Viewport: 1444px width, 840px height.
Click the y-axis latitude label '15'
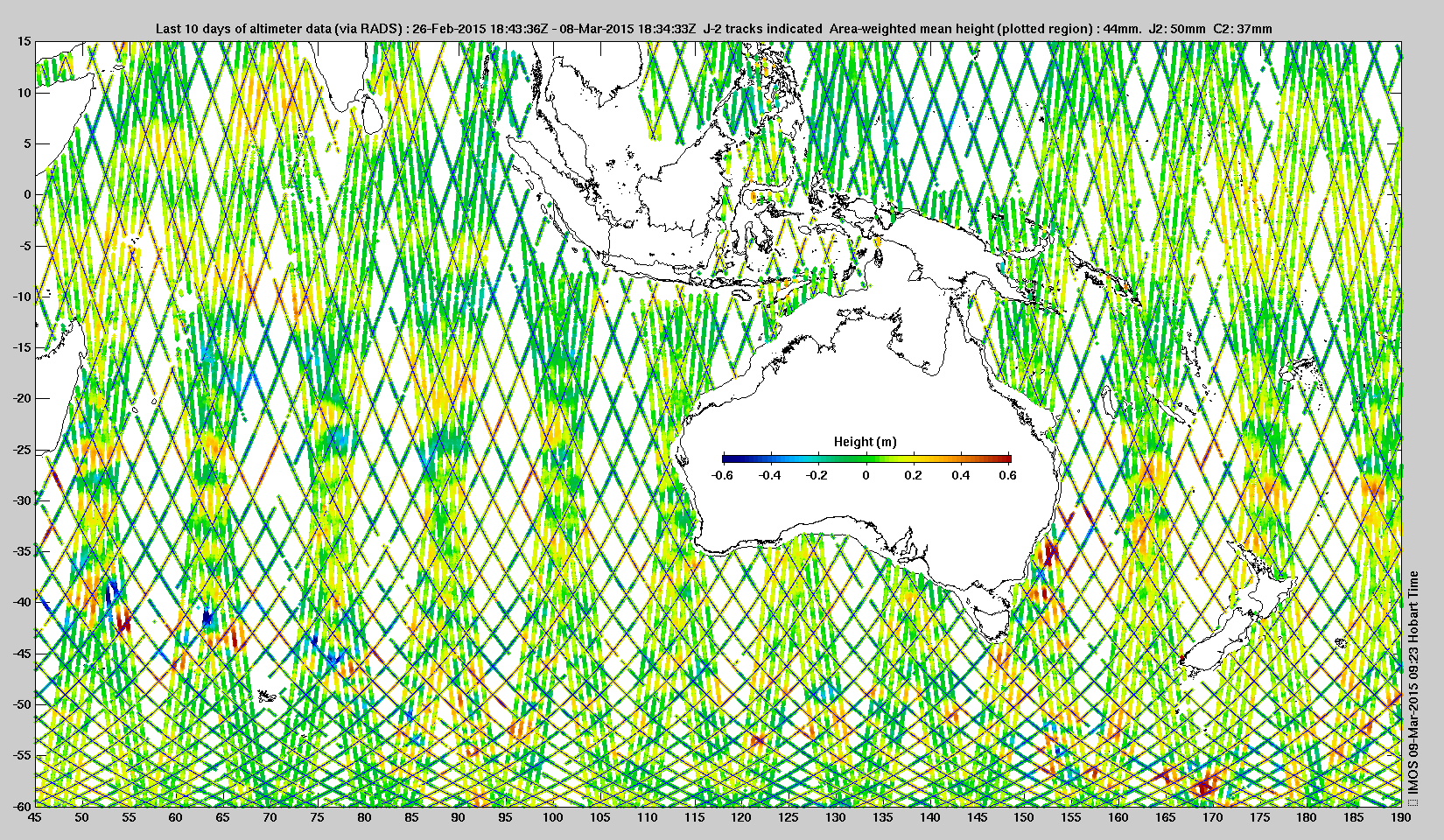click(25, 41)
